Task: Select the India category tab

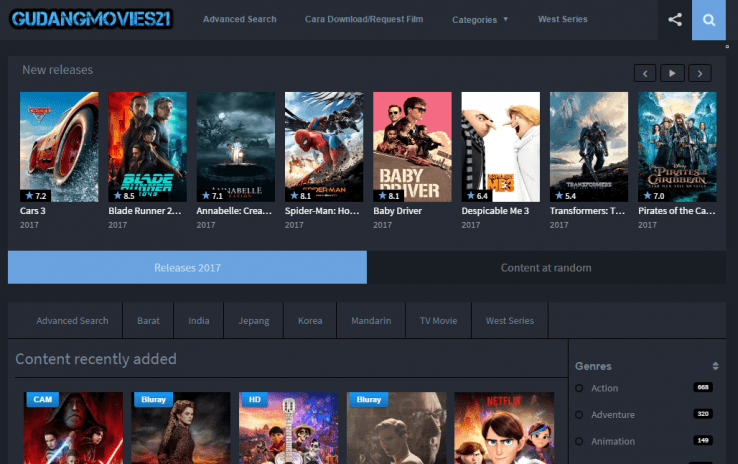Action: click(x=199, y=320)
